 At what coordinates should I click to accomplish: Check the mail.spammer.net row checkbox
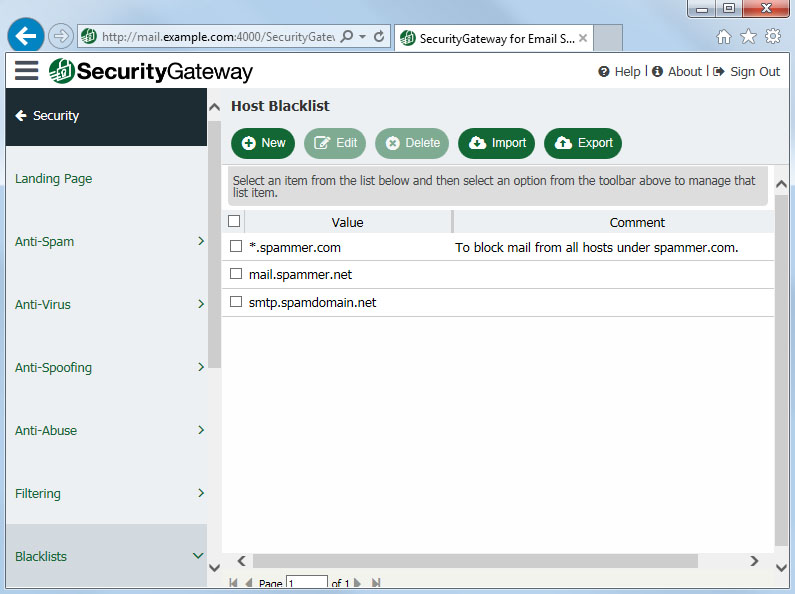pyautogui.click(x=236, y=274)
